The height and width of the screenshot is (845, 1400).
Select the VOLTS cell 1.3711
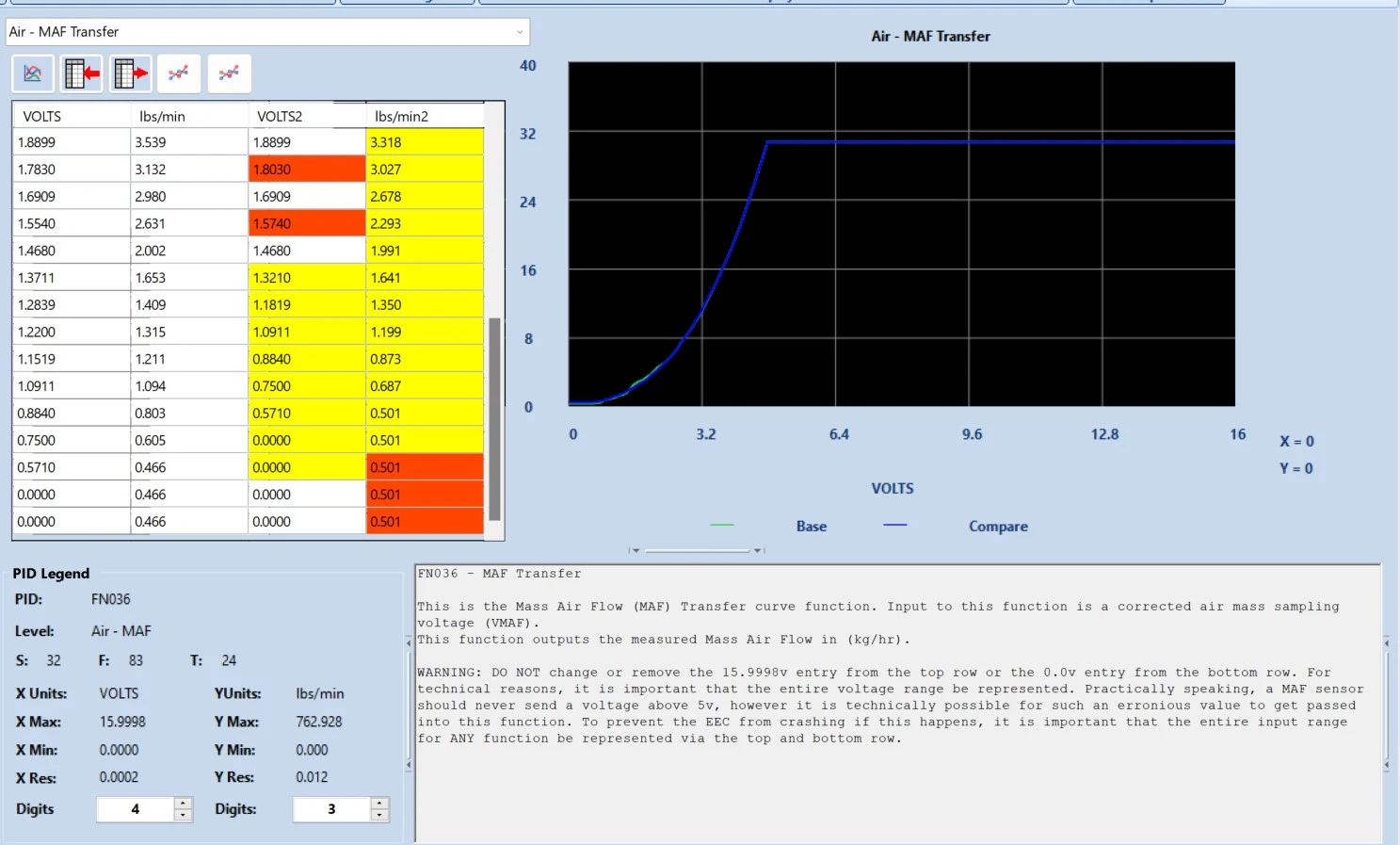click(72, 278)
